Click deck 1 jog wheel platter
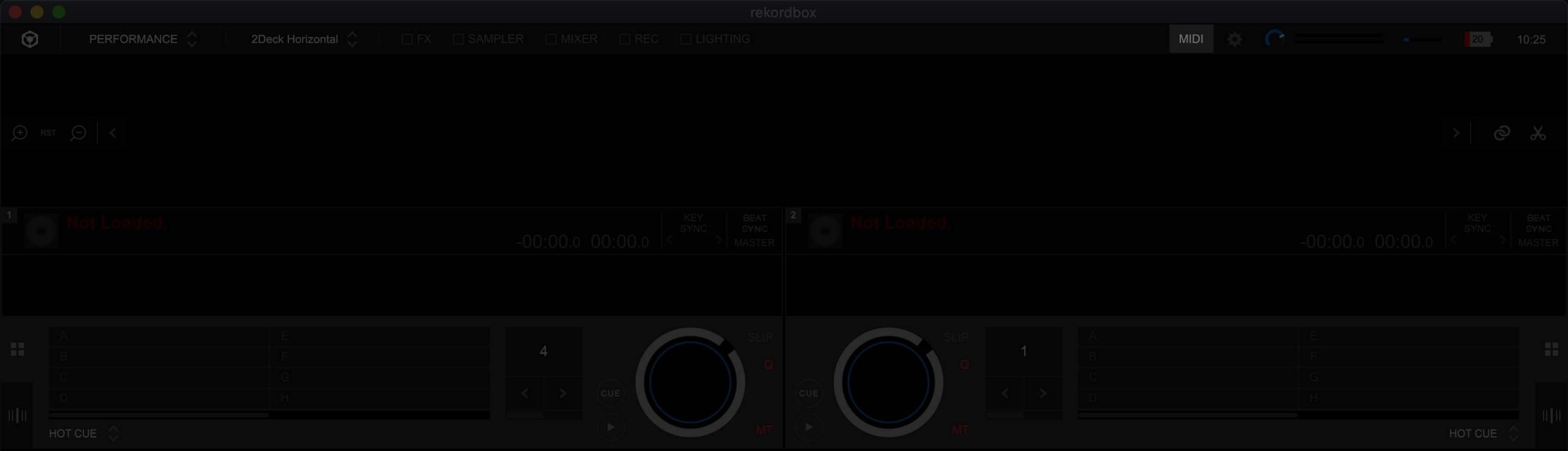Viewport: 1568px width, 451px height. (x=690, y=382)
